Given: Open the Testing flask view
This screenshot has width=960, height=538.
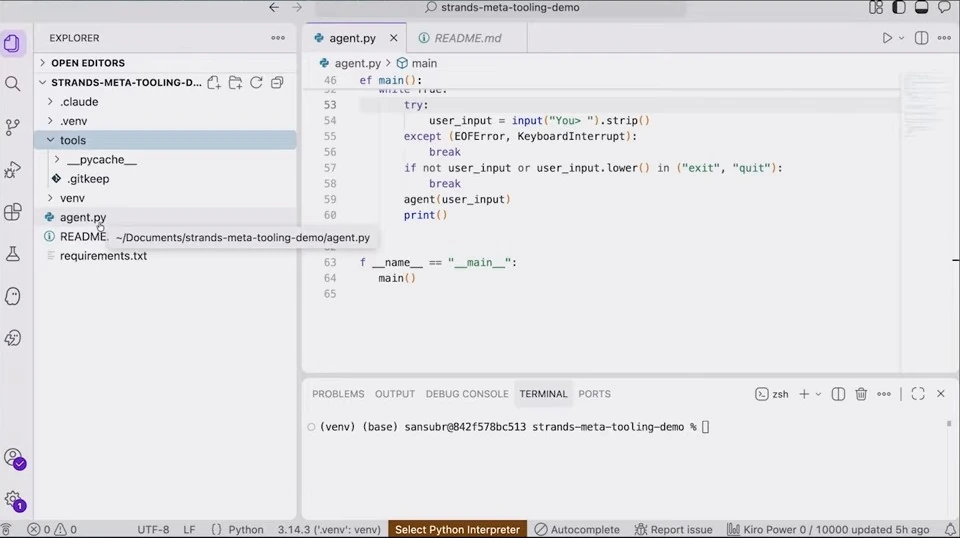Looking at the screenshot, I should pos(12,254).
